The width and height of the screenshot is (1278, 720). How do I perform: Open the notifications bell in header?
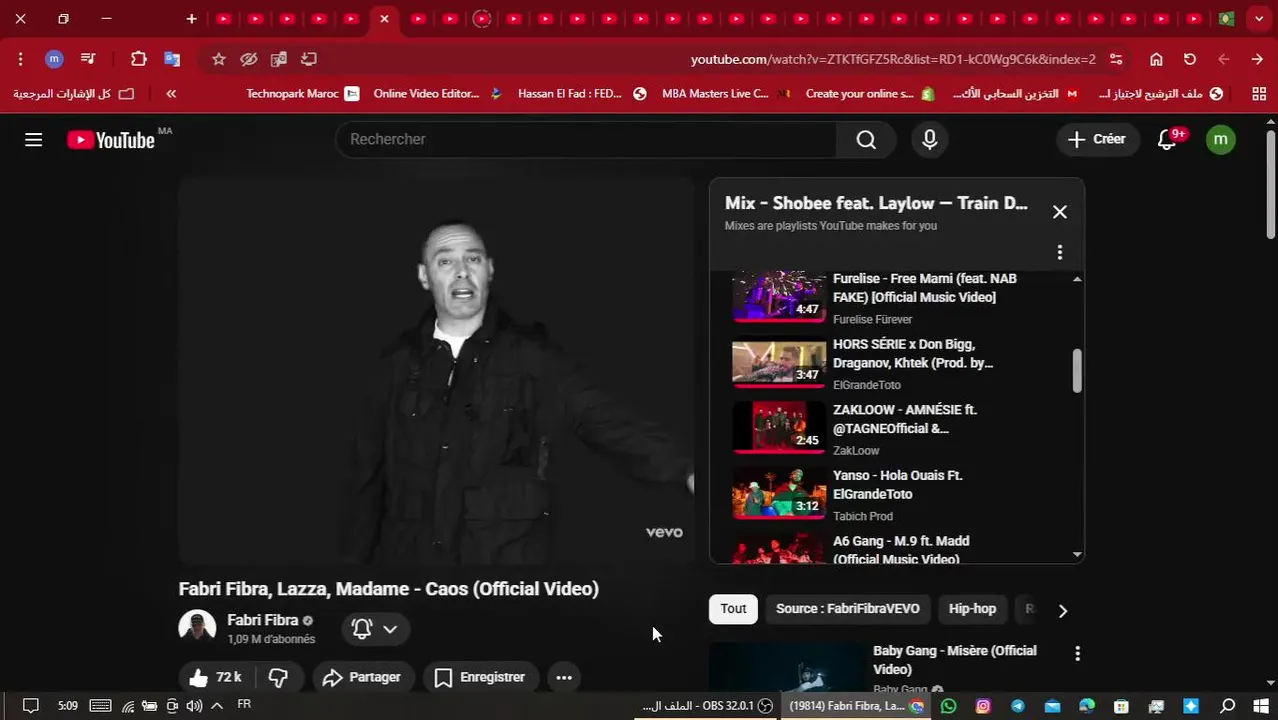pos(1167,139)
